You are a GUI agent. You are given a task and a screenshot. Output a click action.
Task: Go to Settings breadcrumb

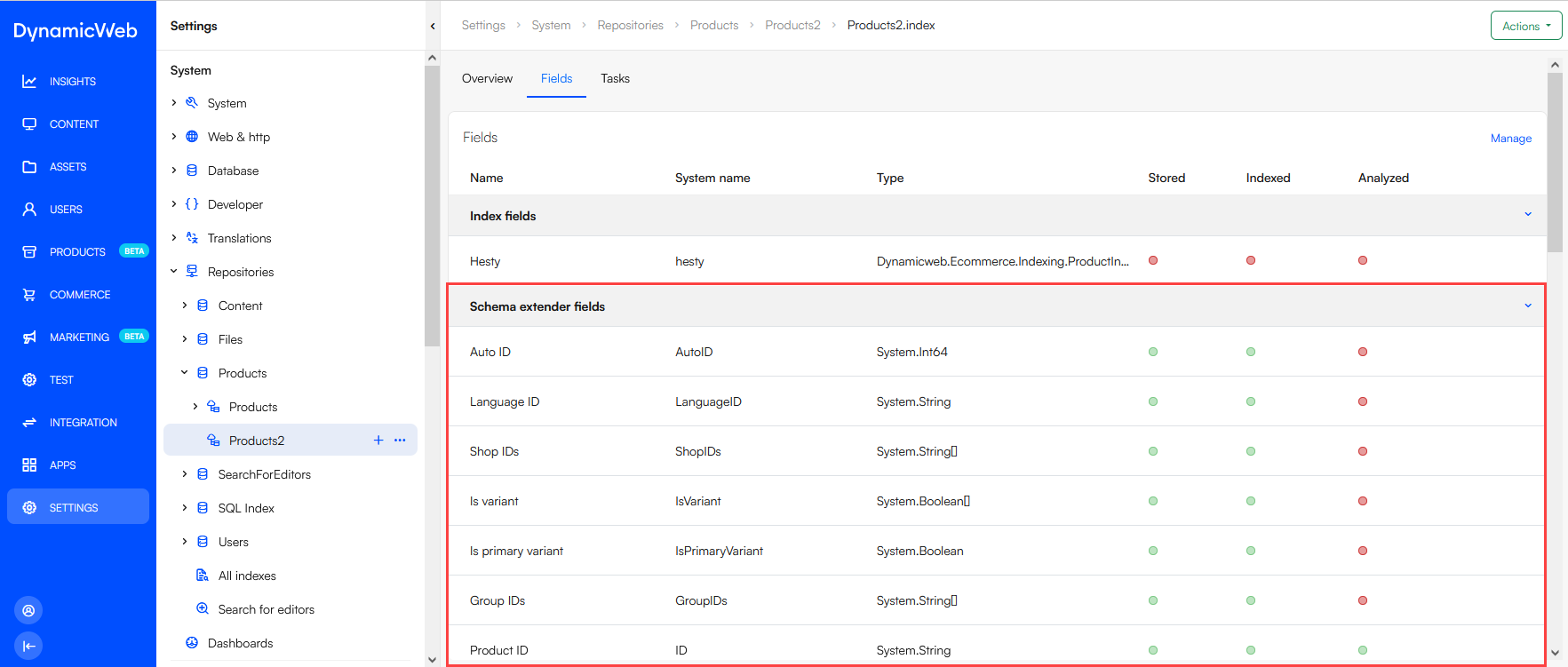point(483,25)
